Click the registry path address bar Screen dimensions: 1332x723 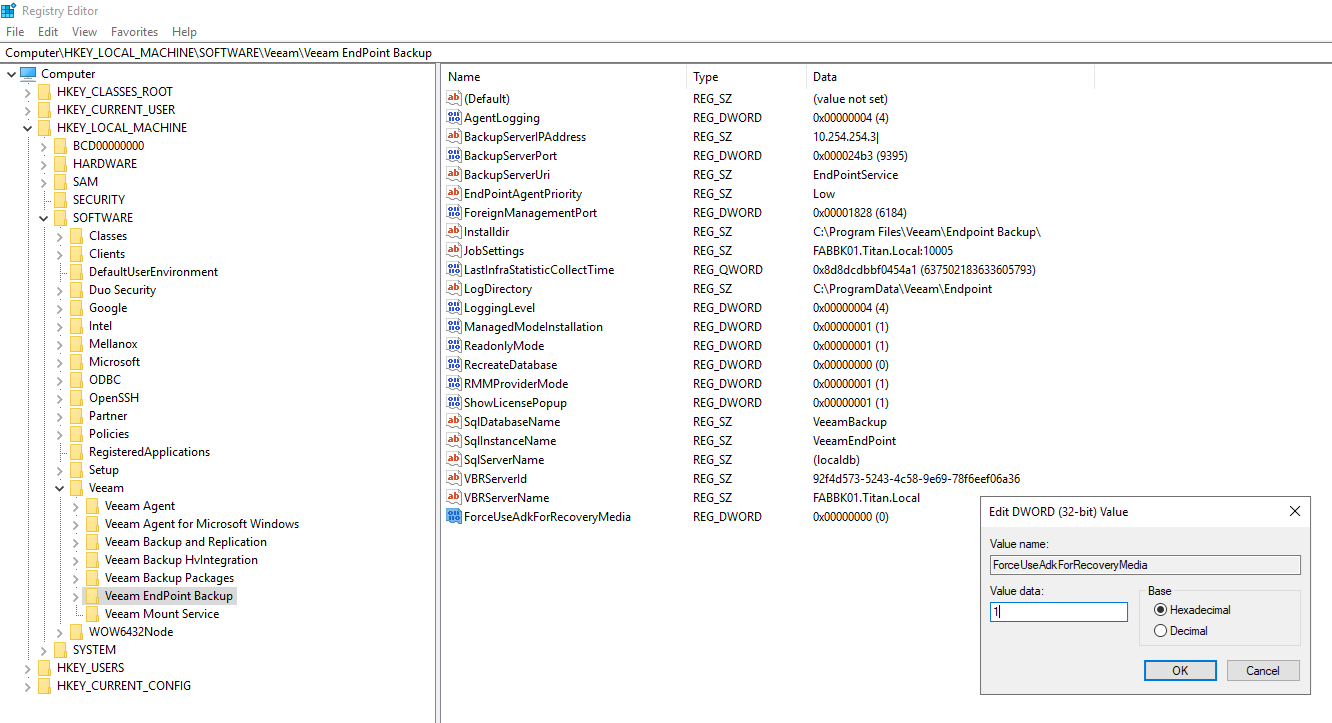[x=666, y=53]
